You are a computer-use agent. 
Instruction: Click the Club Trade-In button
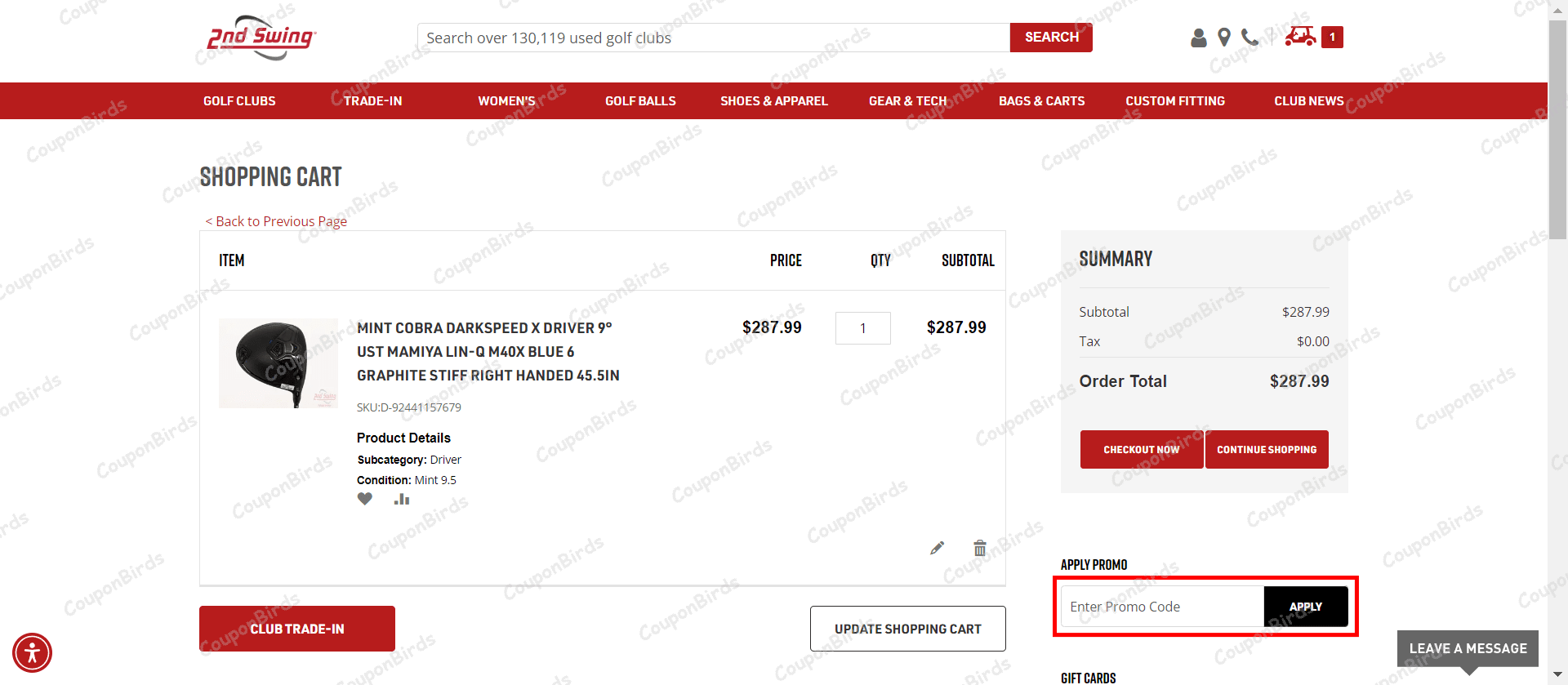point(297,629)
